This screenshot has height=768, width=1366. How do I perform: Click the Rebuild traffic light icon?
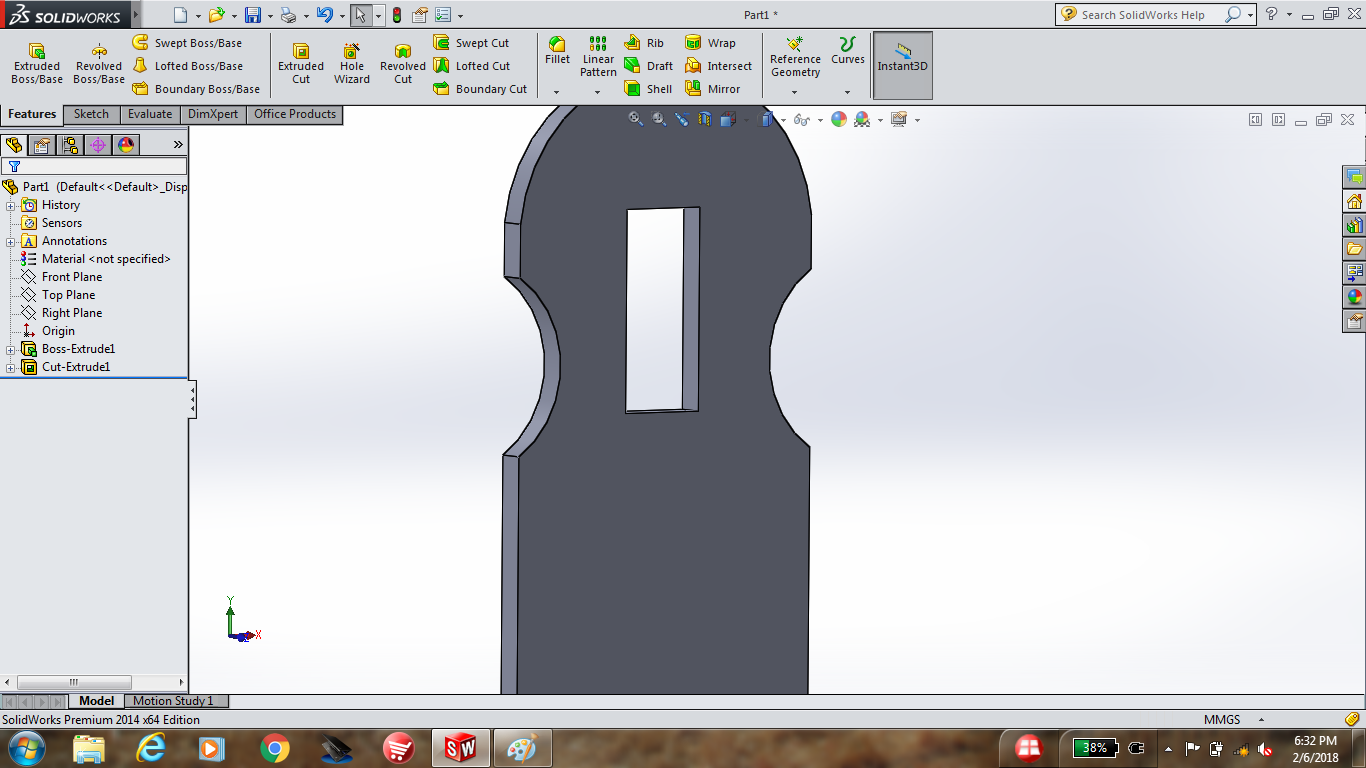point(397,15)
